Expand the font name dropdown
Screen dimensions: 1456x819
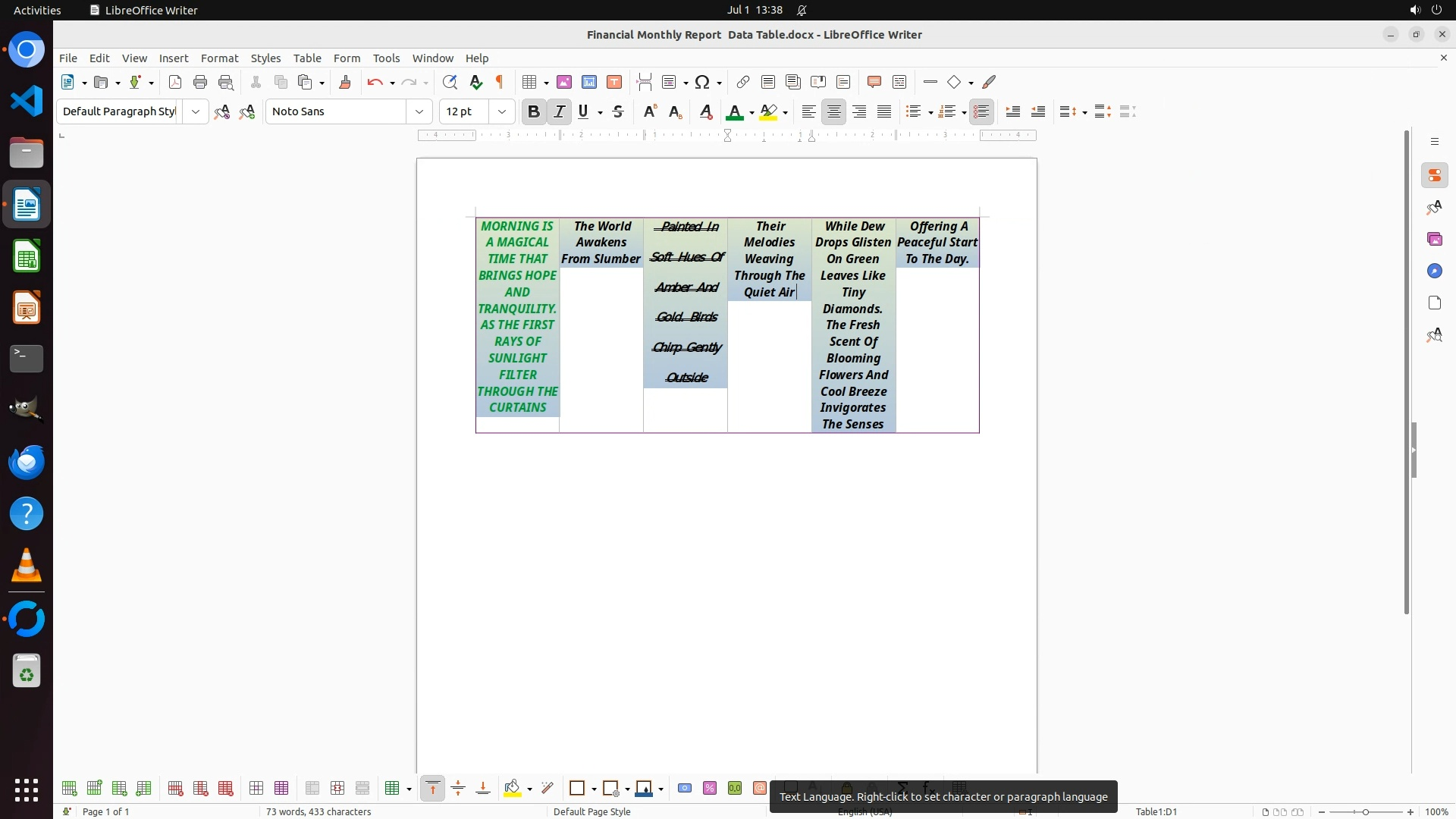(419, 111)
